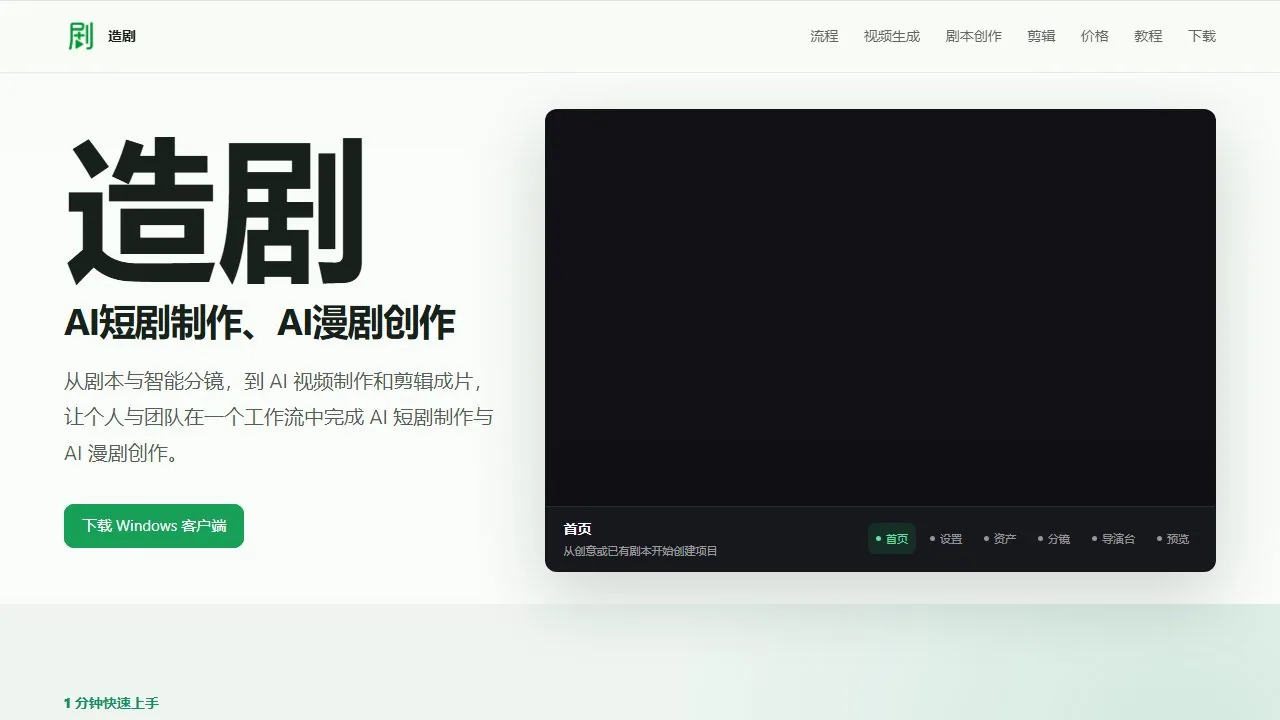Click the 从创意或已有剧本开始创建项目 caption

click(640, 551)
